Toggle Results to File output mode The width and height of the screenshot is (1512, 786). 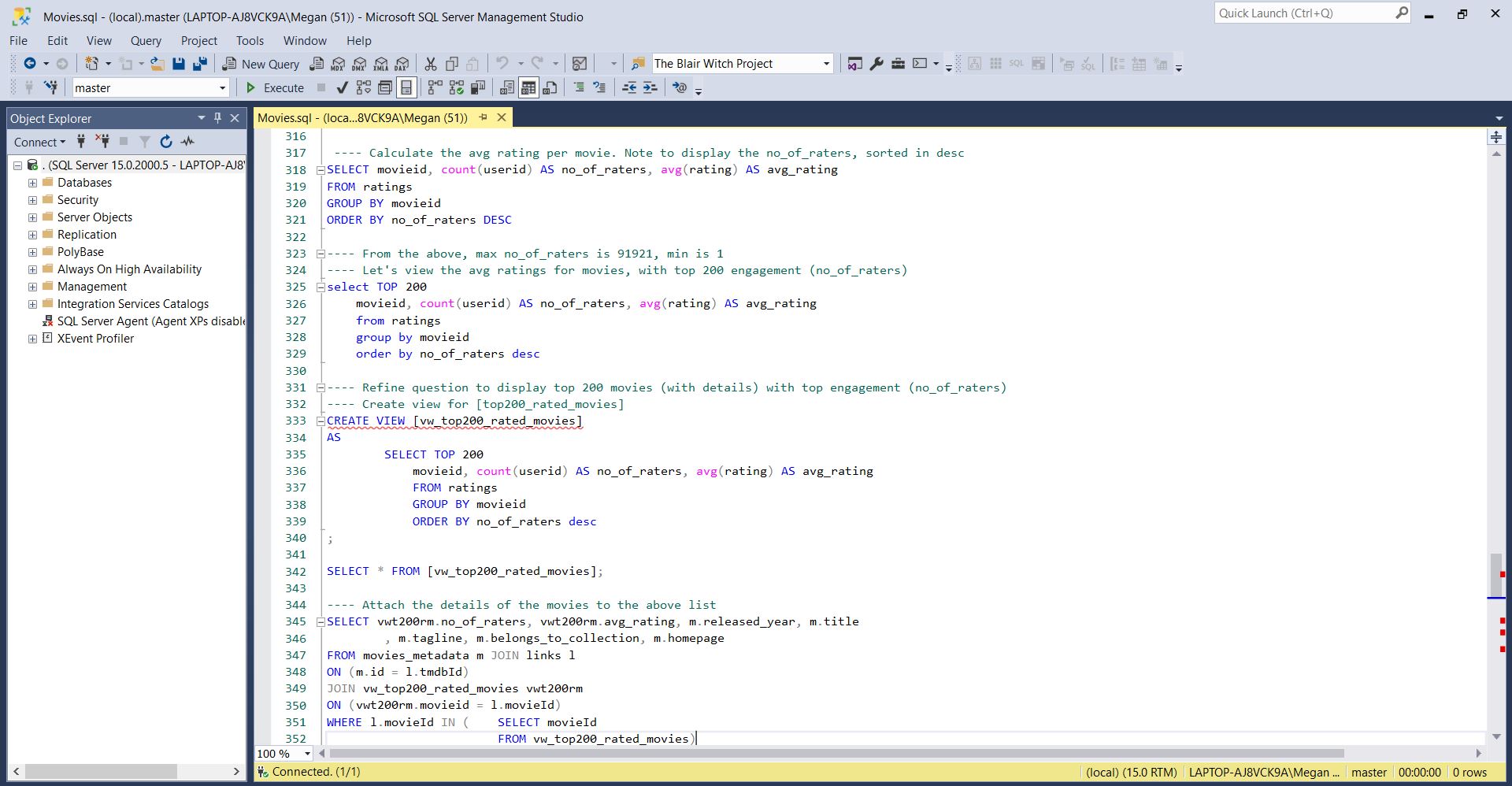(550, 87)
